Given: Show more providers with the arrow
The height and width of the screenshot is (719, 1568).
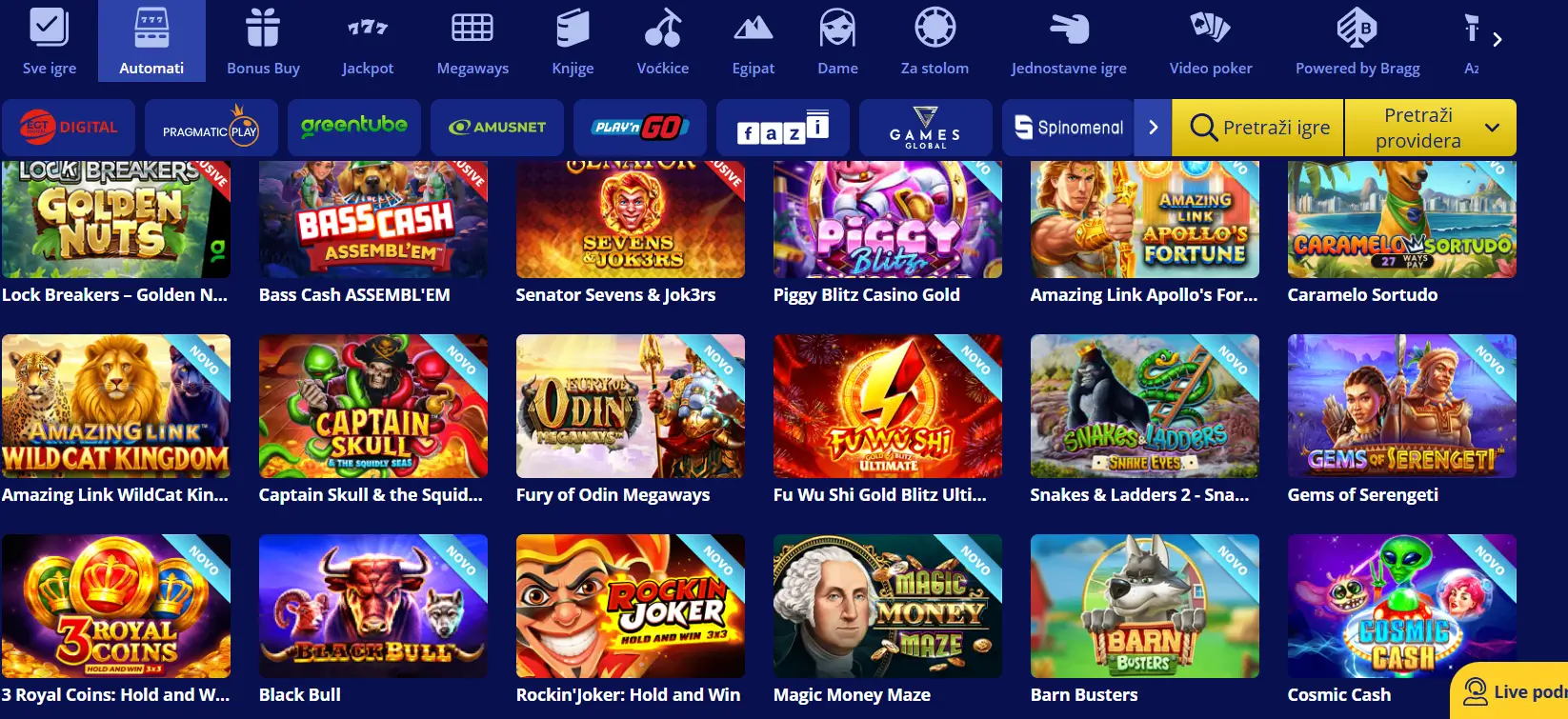Looking at the screenshot, I should (x=1154, y=128).
